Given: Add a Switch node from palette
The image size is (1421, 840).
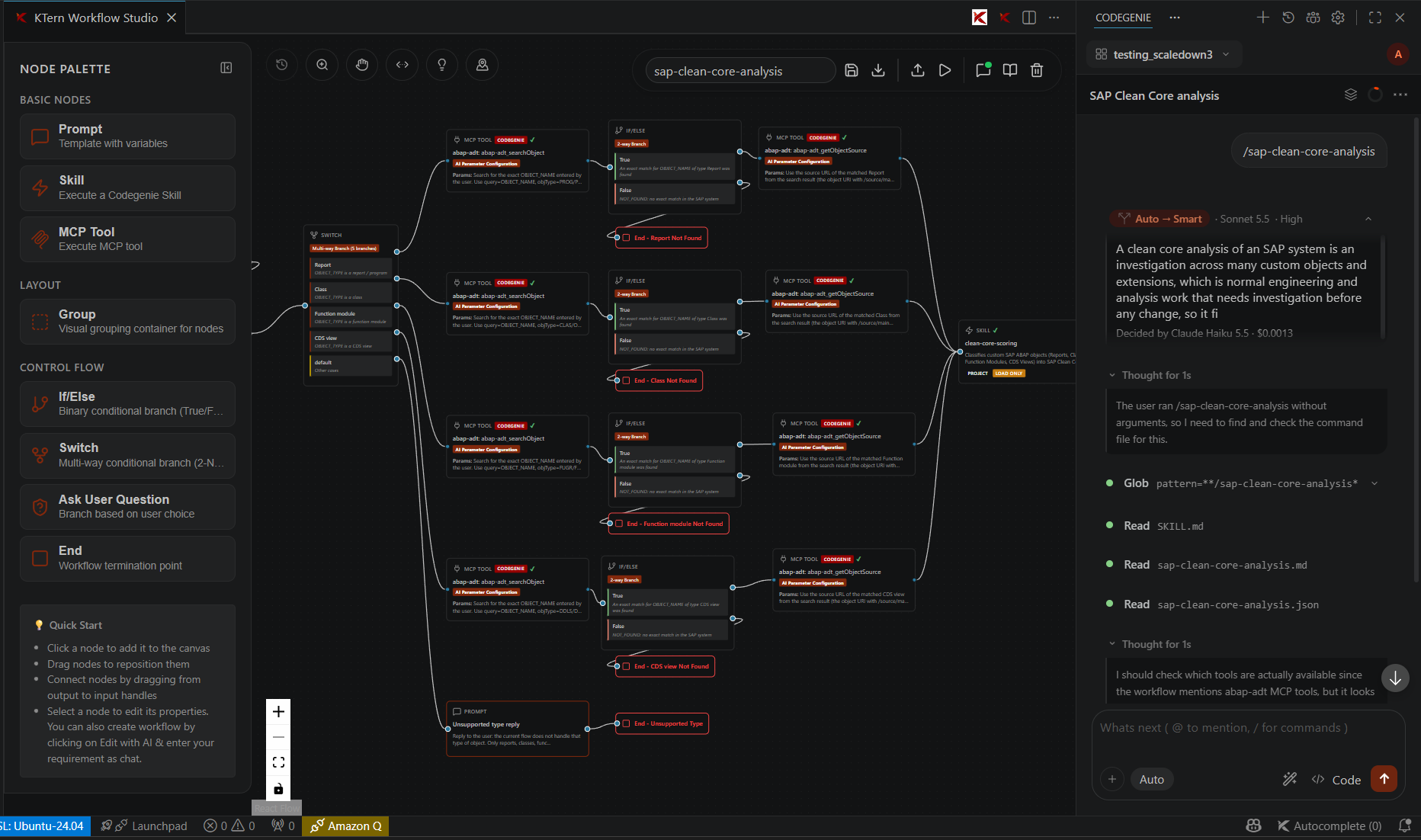Looking at the screenshot, I should click(x=127, y=455).
